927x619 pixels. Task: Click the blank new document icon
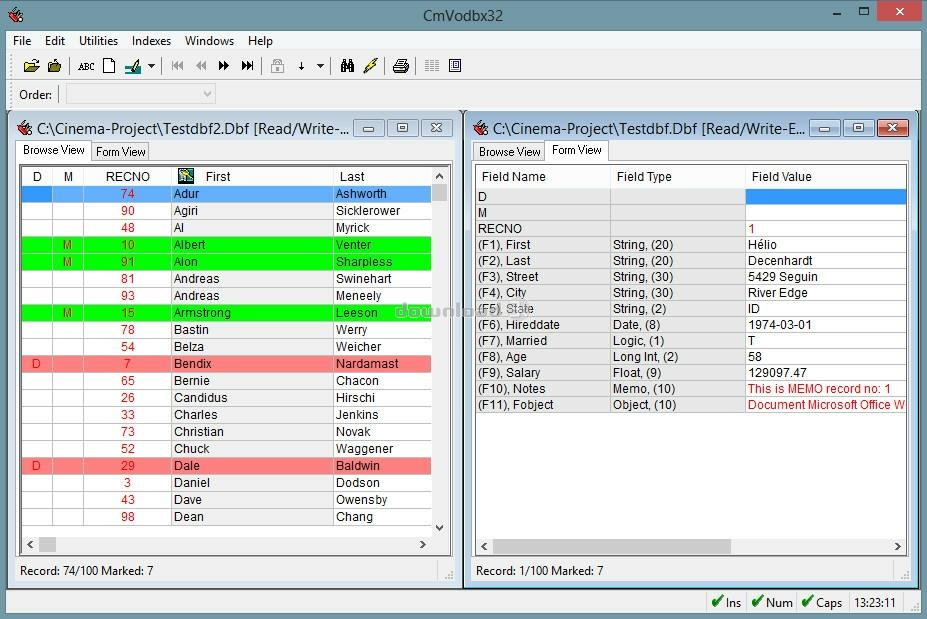click(x=109, y=66)
